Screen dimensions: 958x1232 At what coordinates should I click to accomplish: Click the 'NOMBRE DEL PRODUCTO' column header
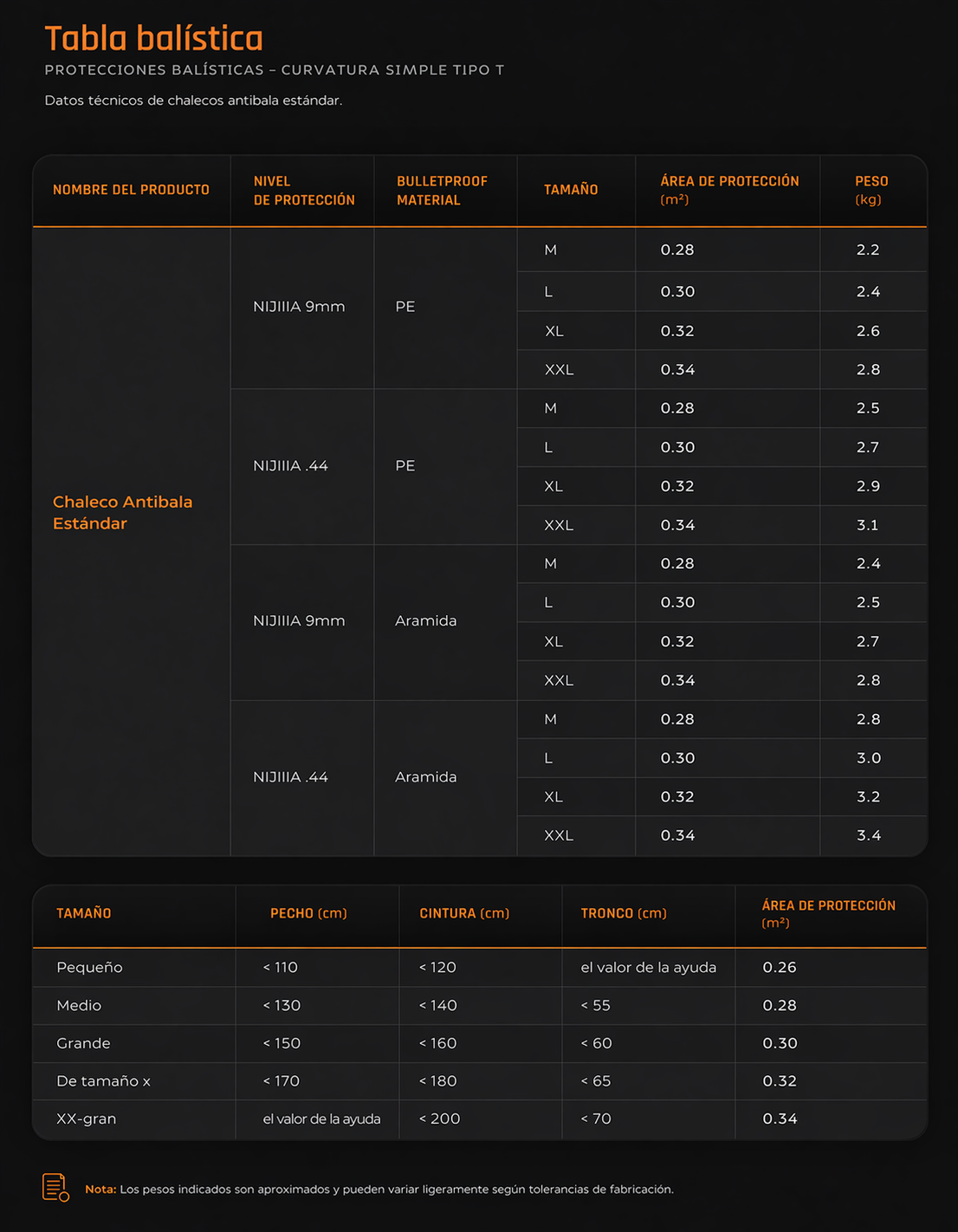[131, 190]
